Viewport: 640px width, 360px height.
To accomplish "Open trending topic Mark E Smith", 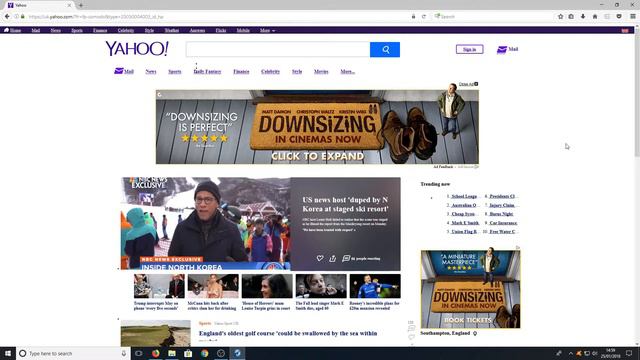I will [x=465, y=223].
